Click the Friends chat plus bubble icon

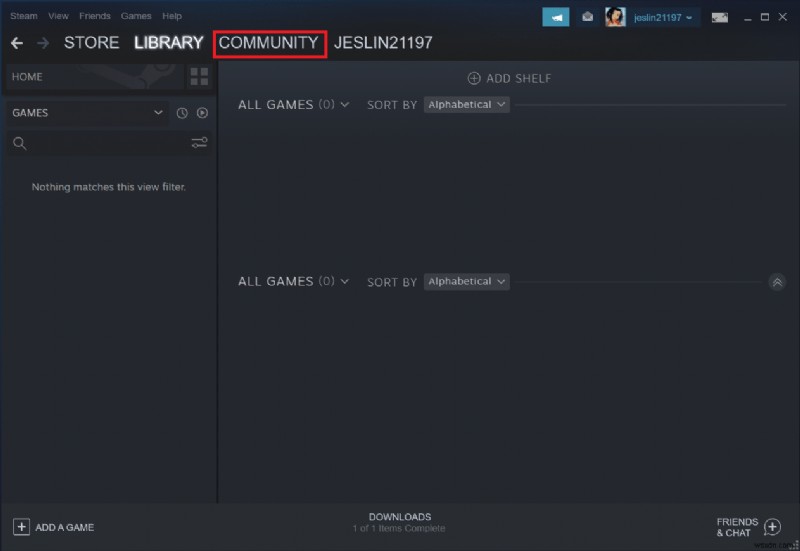coord(772,527)
